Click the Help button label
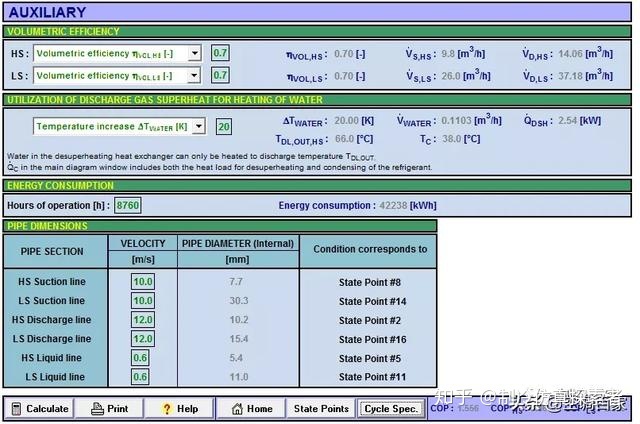This screenshot has height=424, width=640. (187, 408)
